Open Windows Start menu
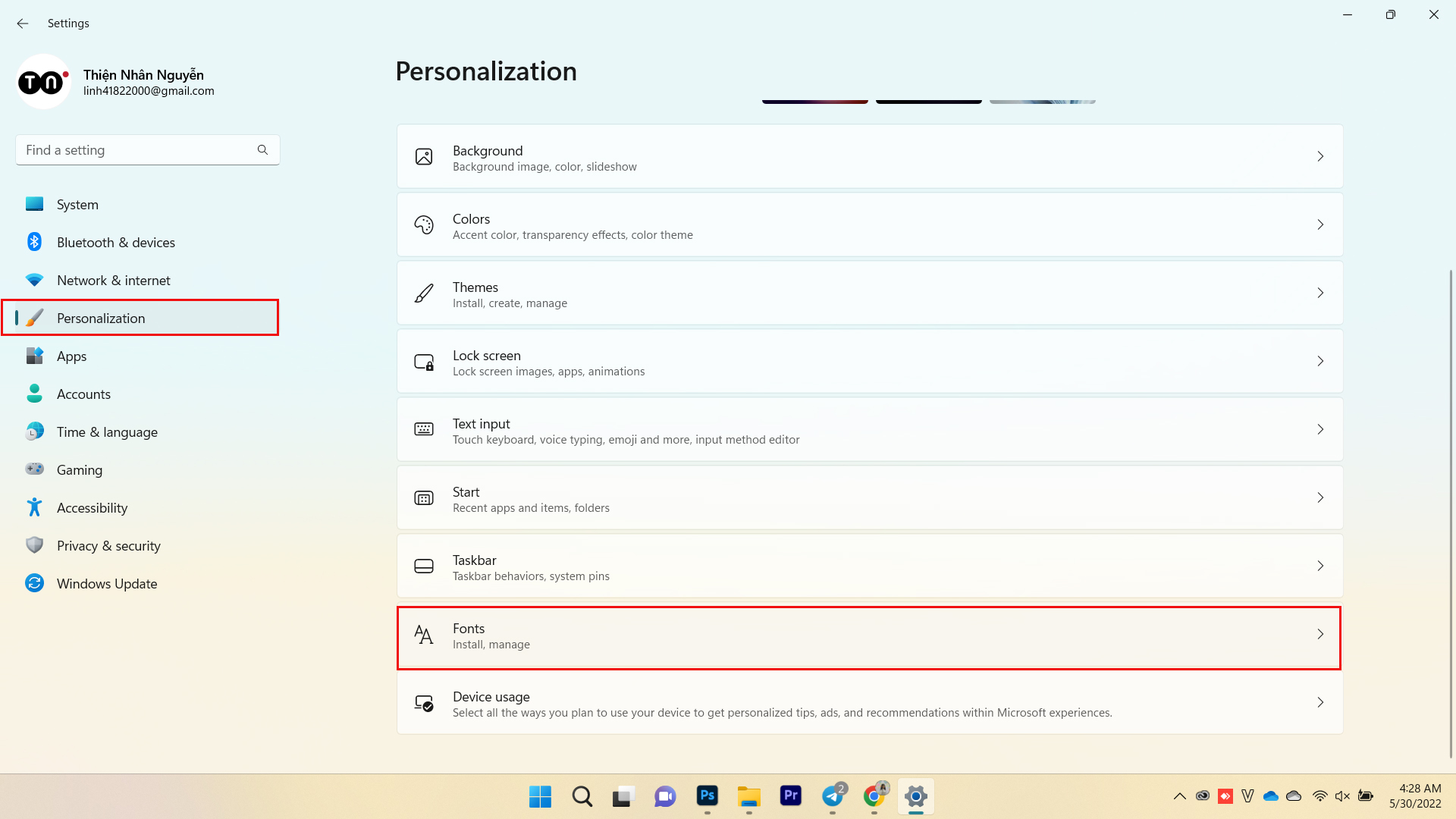Viewport: 1456px width, 819px height. click(540, 796)
